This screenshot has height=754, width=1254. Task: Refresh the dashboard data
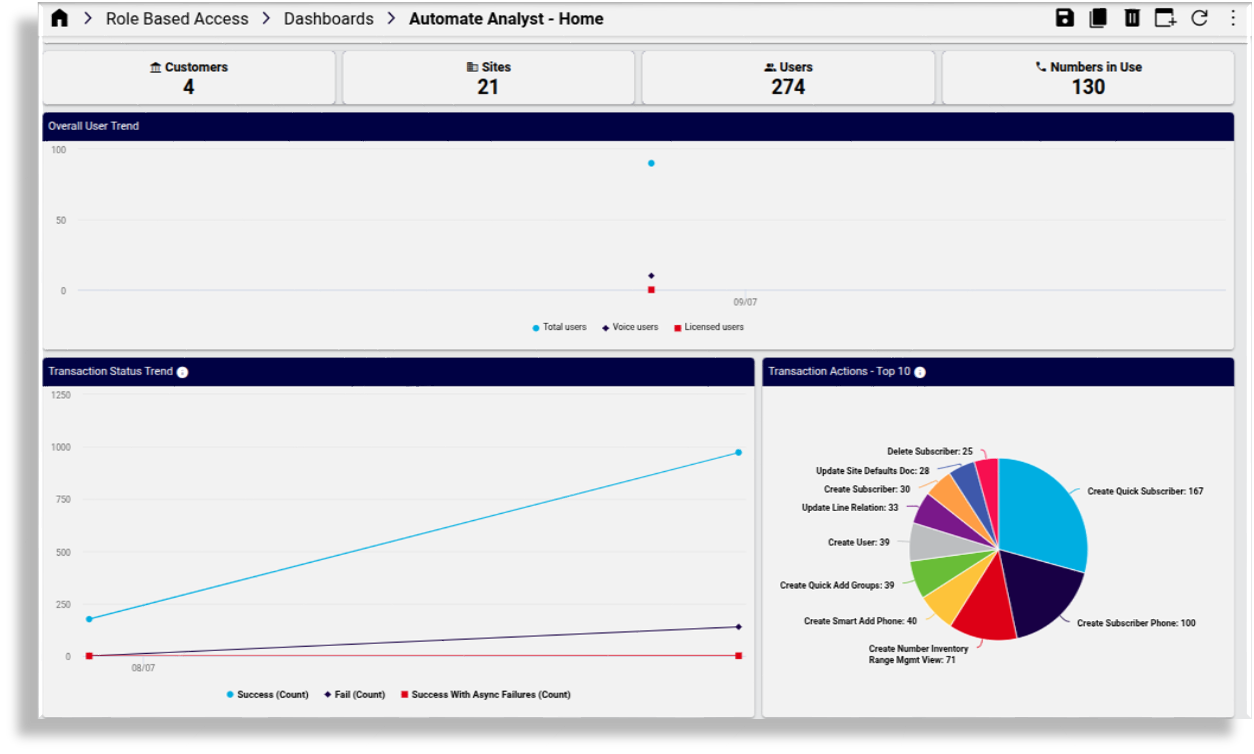tap(1197, 18)
